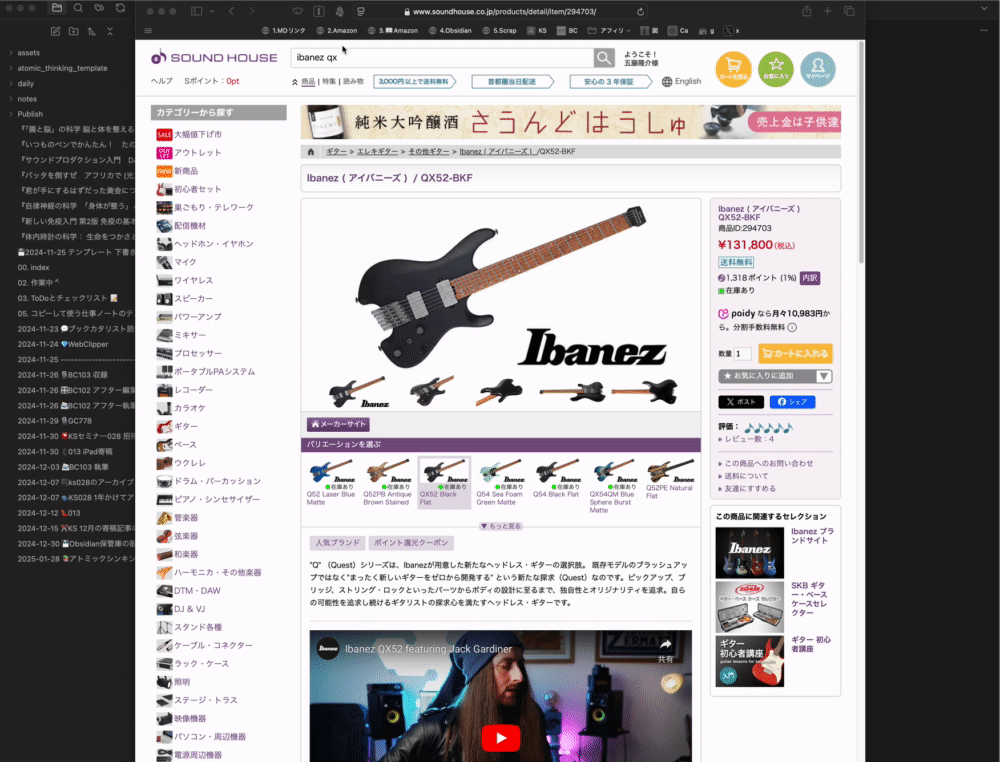Click the Sound House logo
The image size is (1000, 762).
pos(214,57)
